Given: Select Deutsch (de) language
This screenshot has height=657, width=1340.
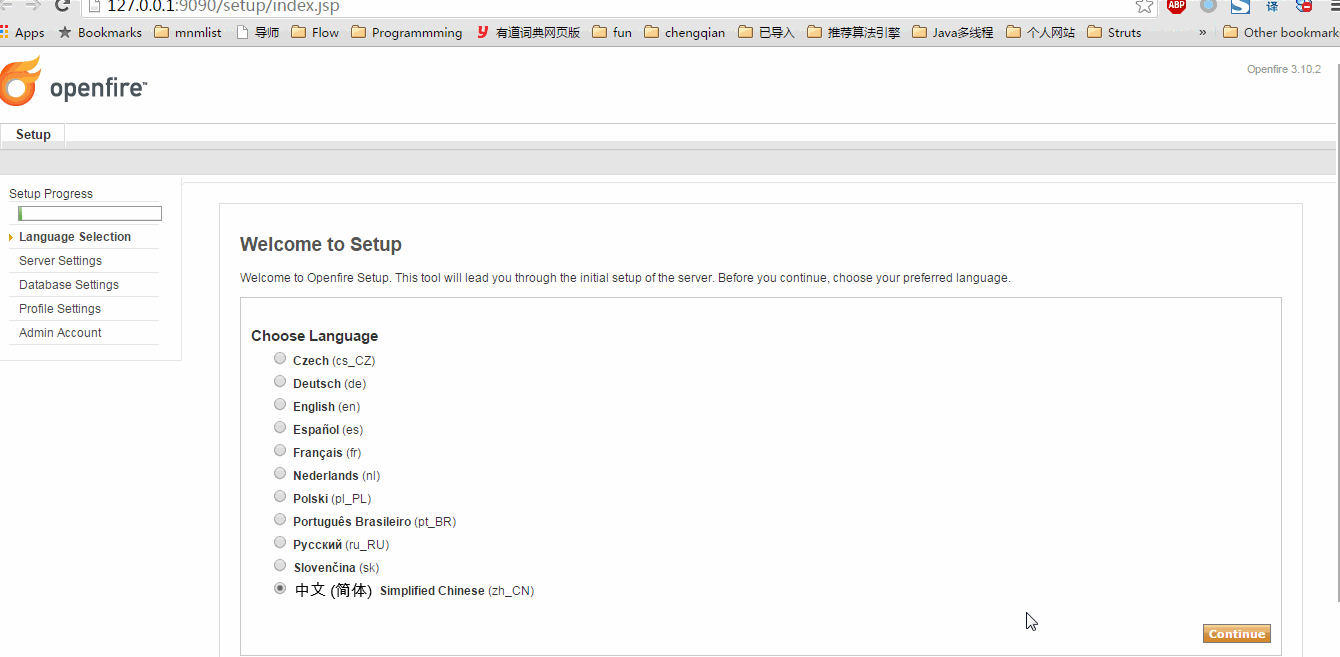Looking at the screenshot, I should click(x=280, y=381).
